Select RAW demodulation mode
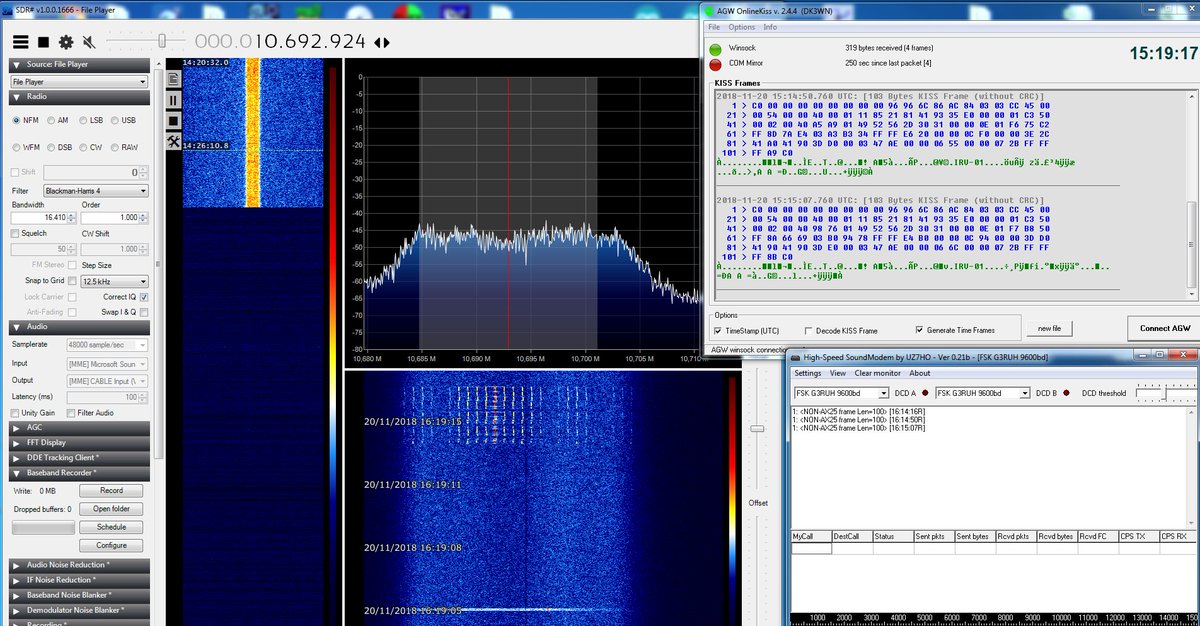The height and width of the screenshot is (626, 1200). (x=124, y=147)
